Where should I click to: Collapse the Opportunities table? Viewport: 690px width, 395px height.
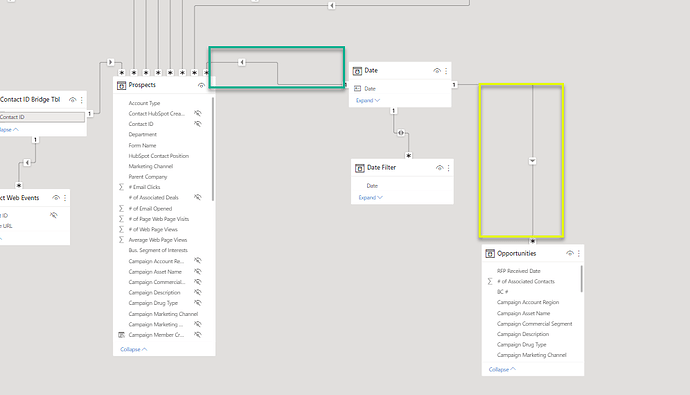(502, 369)
